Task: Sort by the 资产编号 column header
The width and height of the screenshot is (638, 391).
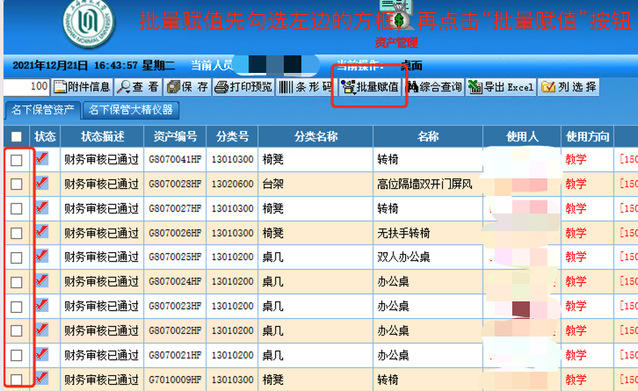Action: pyautogui.click(x=175, y=136)
